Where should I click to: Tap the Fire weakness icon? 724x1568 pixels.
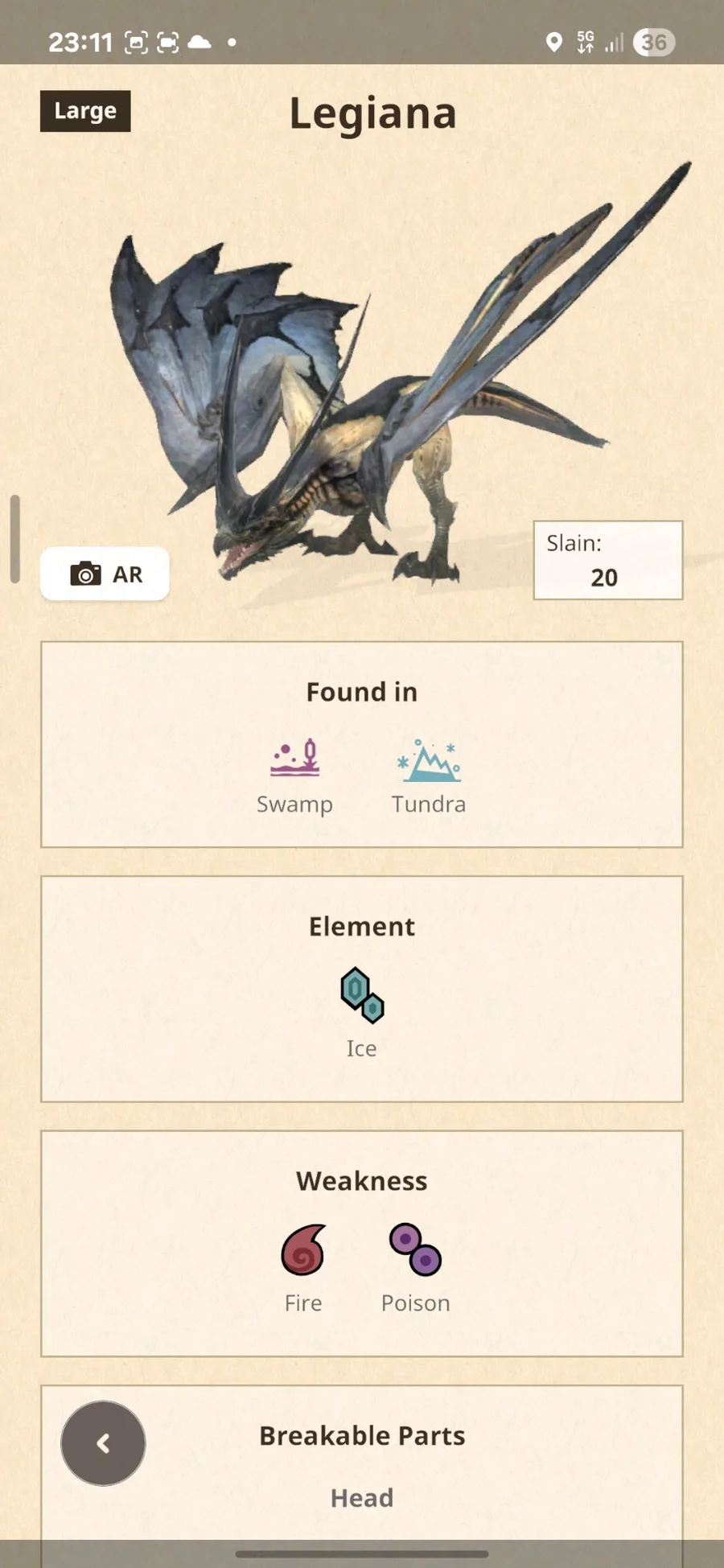303,1249
